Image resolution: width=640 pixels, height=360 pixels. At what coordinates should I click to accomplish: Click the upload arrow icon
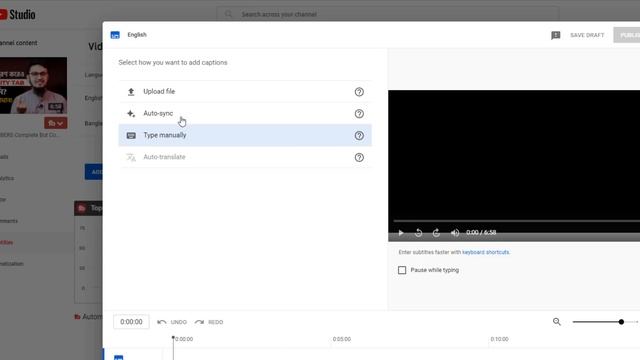coord(131,92)
